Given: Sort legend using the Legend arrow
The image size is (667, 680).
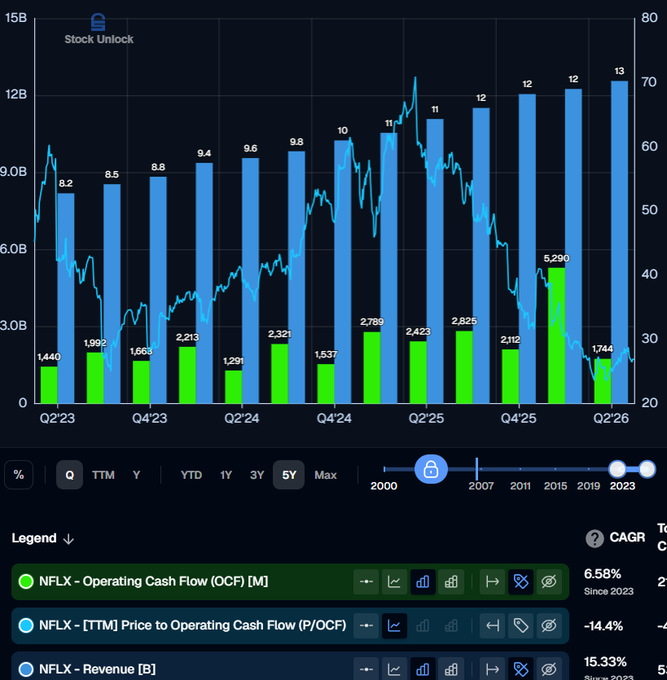Looking at the screenshot, I should click(69, 539).
